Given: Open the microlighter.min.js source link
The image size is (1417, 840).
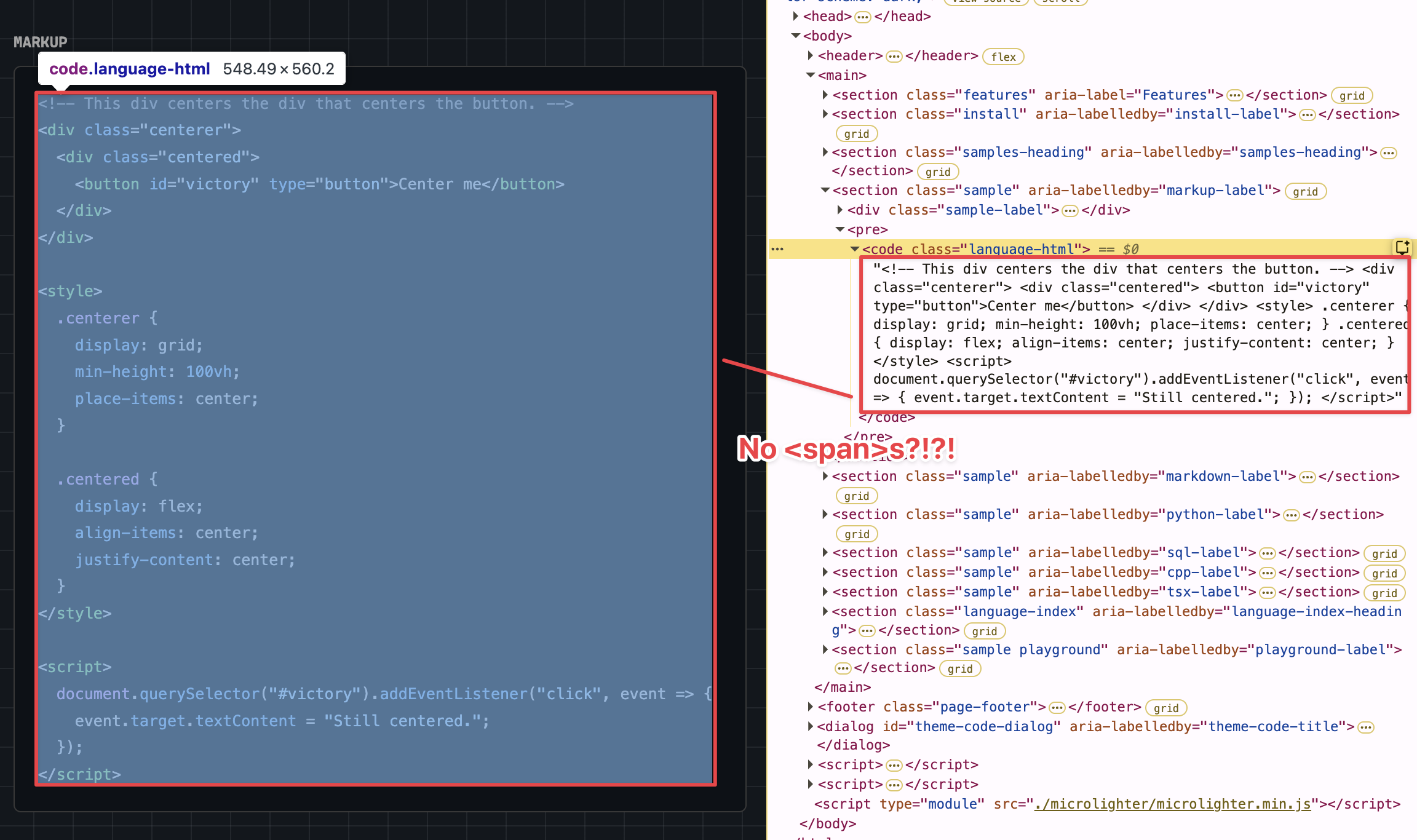Looking at the screenshot, I should 1172,804.
